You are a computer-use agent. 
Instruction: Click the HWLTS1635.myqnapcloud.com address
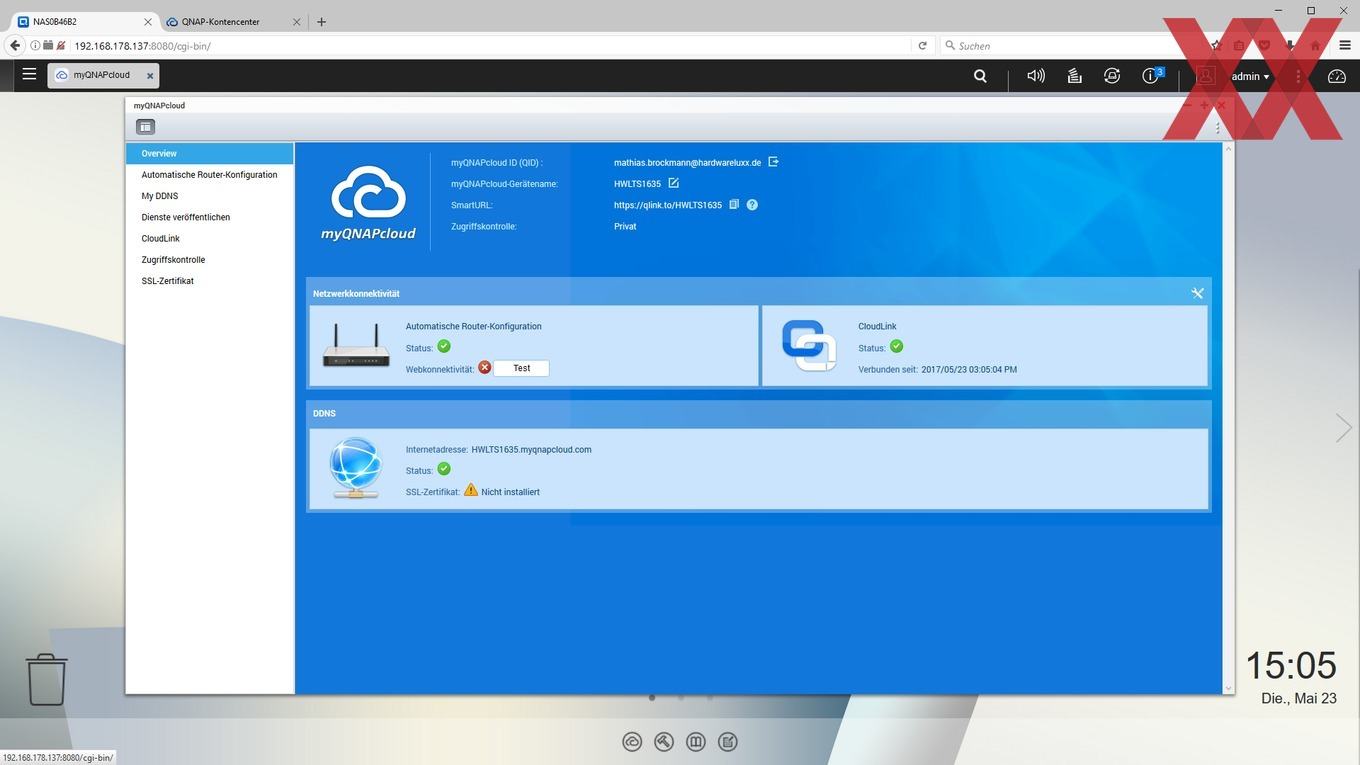[x=531, y=450]
